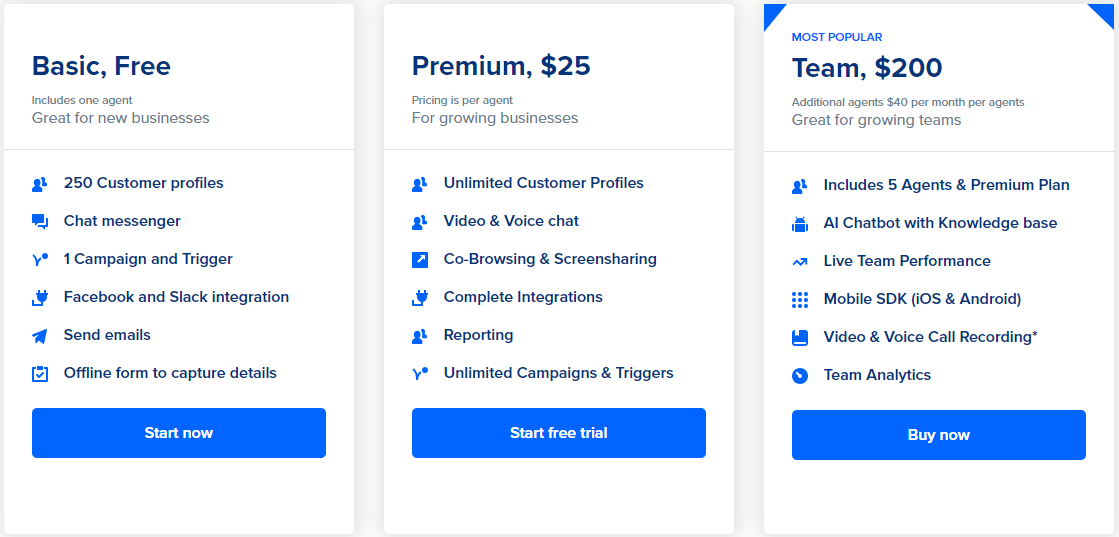
Task: Click the paper plane icon beside Send emails
Action: (40, 336)
